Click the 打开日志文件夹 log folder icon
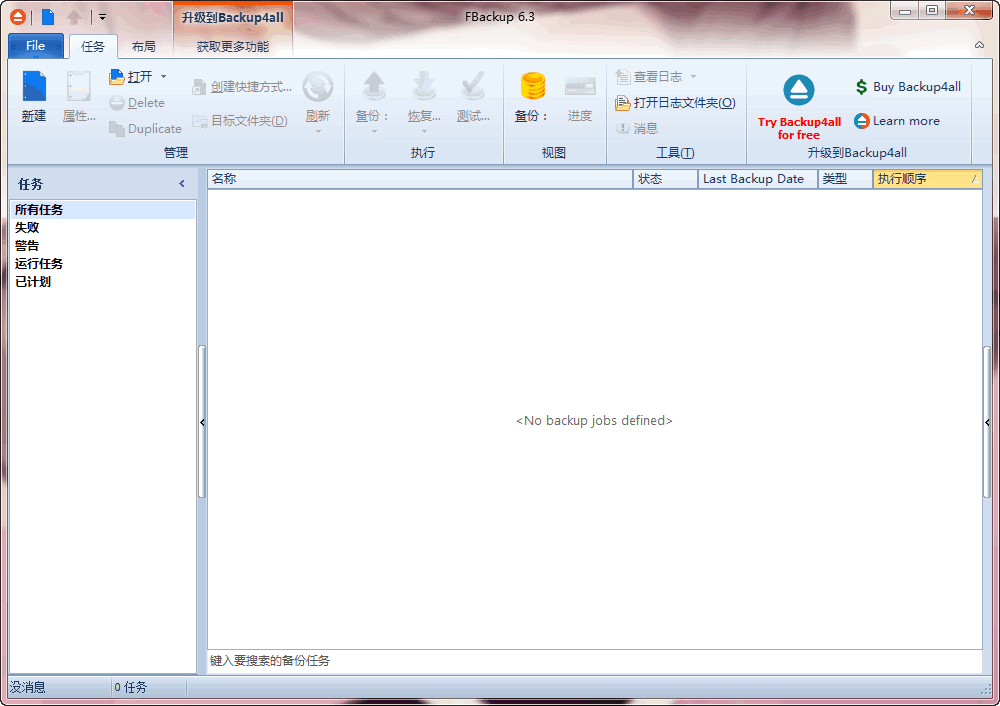This screenshot has height=706, width=1000. [623, 103]
